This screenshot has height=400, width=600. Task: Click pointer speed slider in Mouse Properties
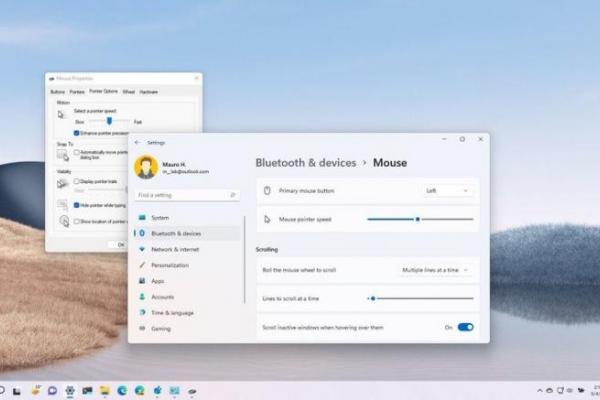109,121
